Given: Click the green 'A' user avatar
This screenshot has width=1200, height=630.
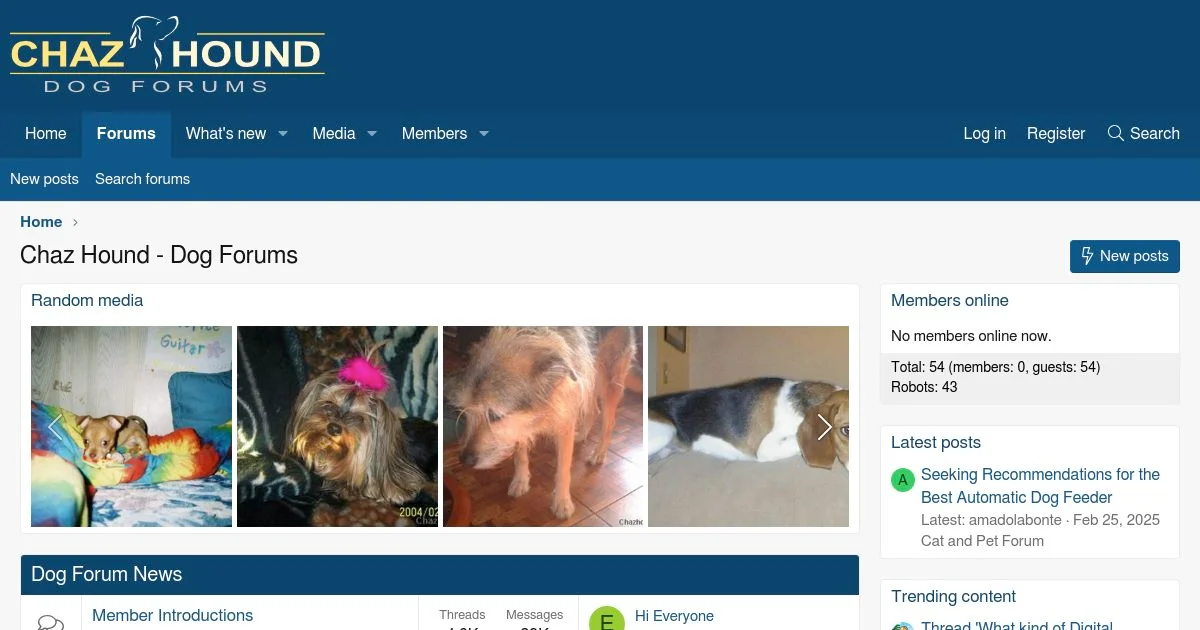Looking at the screenshot, I should pos(903,480).
